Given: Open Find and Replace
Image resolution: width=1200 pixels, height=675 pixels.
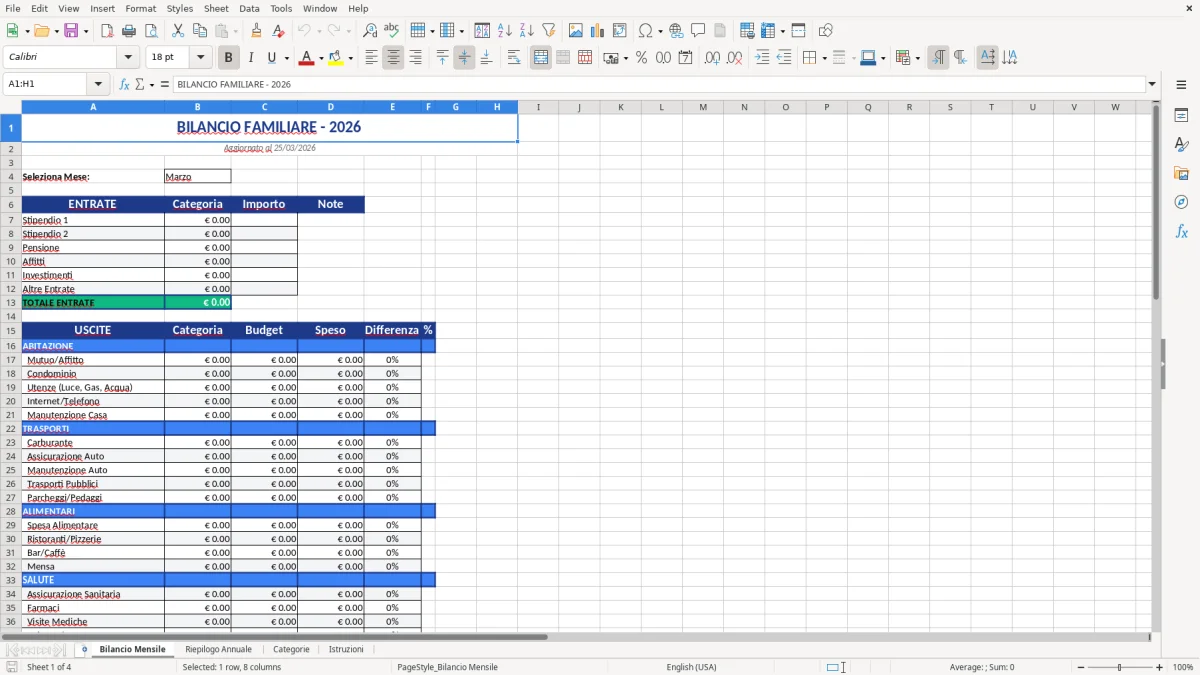Looking at the screenshot, I should tap(370, 31).
